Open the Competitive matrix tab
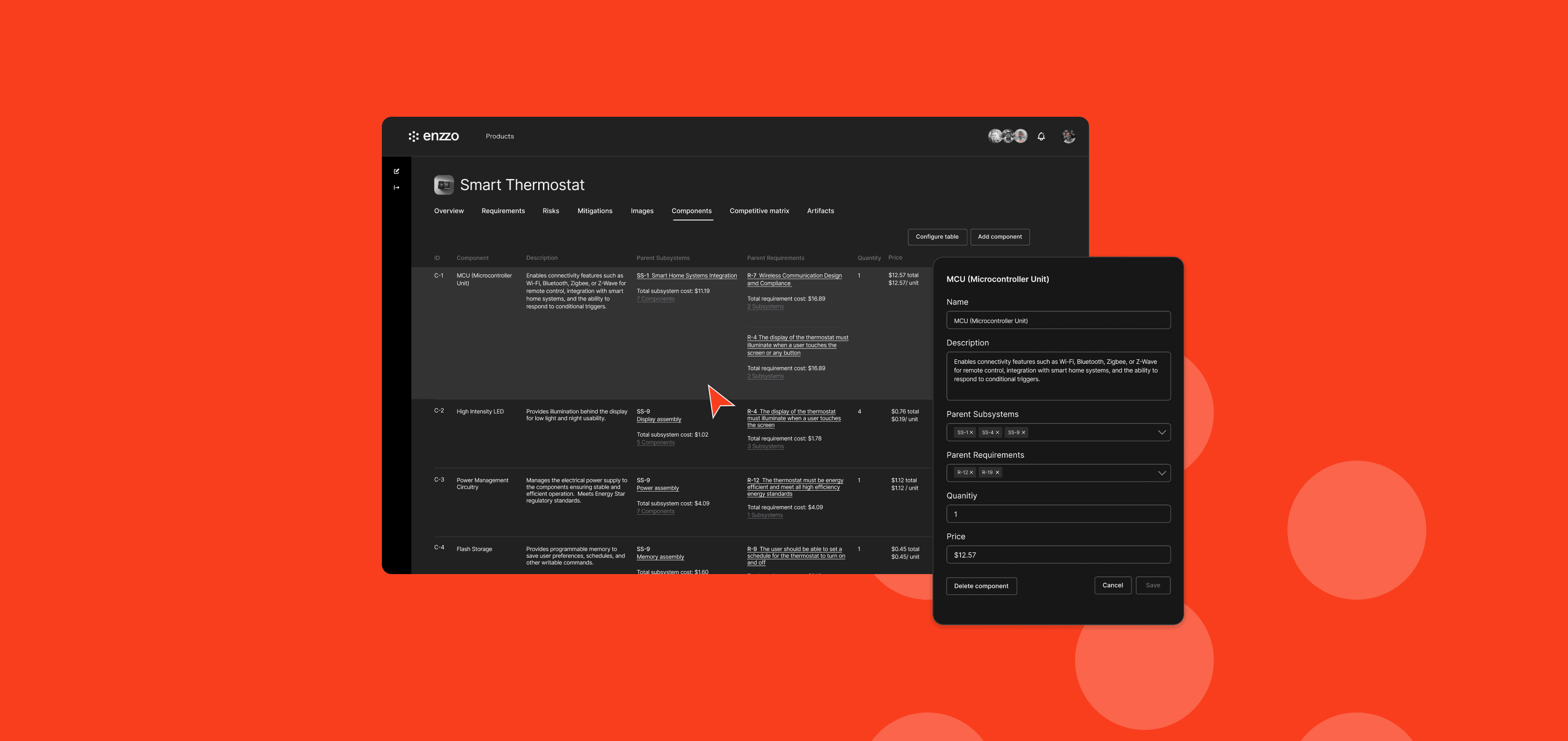The height and width of the screenshot is (741, 1568). point(759,211)
